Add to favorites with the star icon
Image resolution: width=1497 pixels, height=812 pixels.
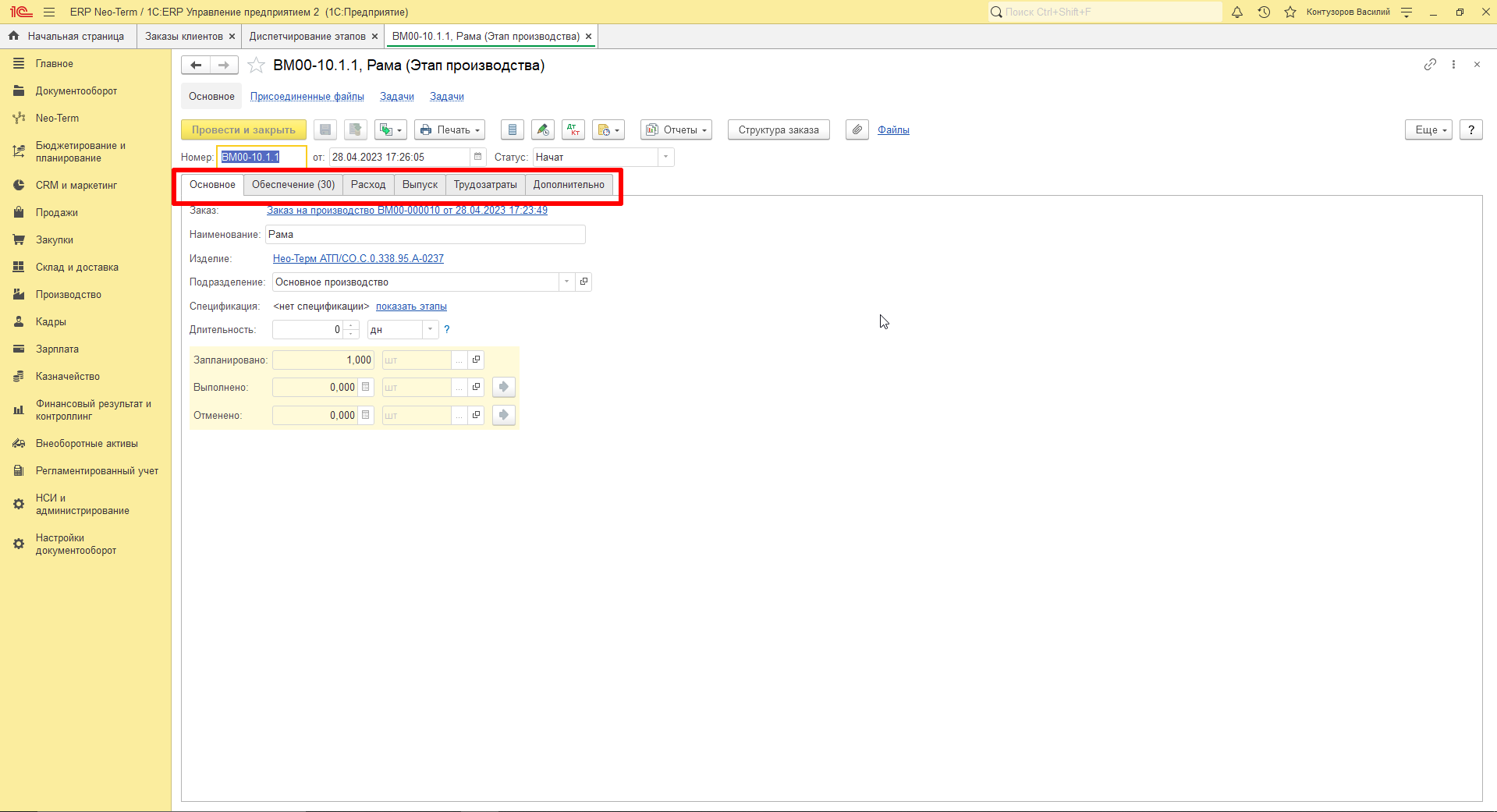[256, 66]
